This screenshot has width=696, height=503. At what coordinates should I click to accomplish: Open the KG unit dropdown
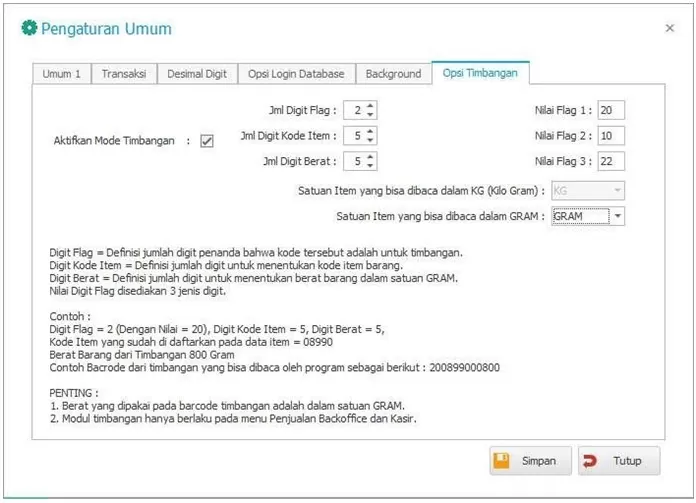point(617,190)
